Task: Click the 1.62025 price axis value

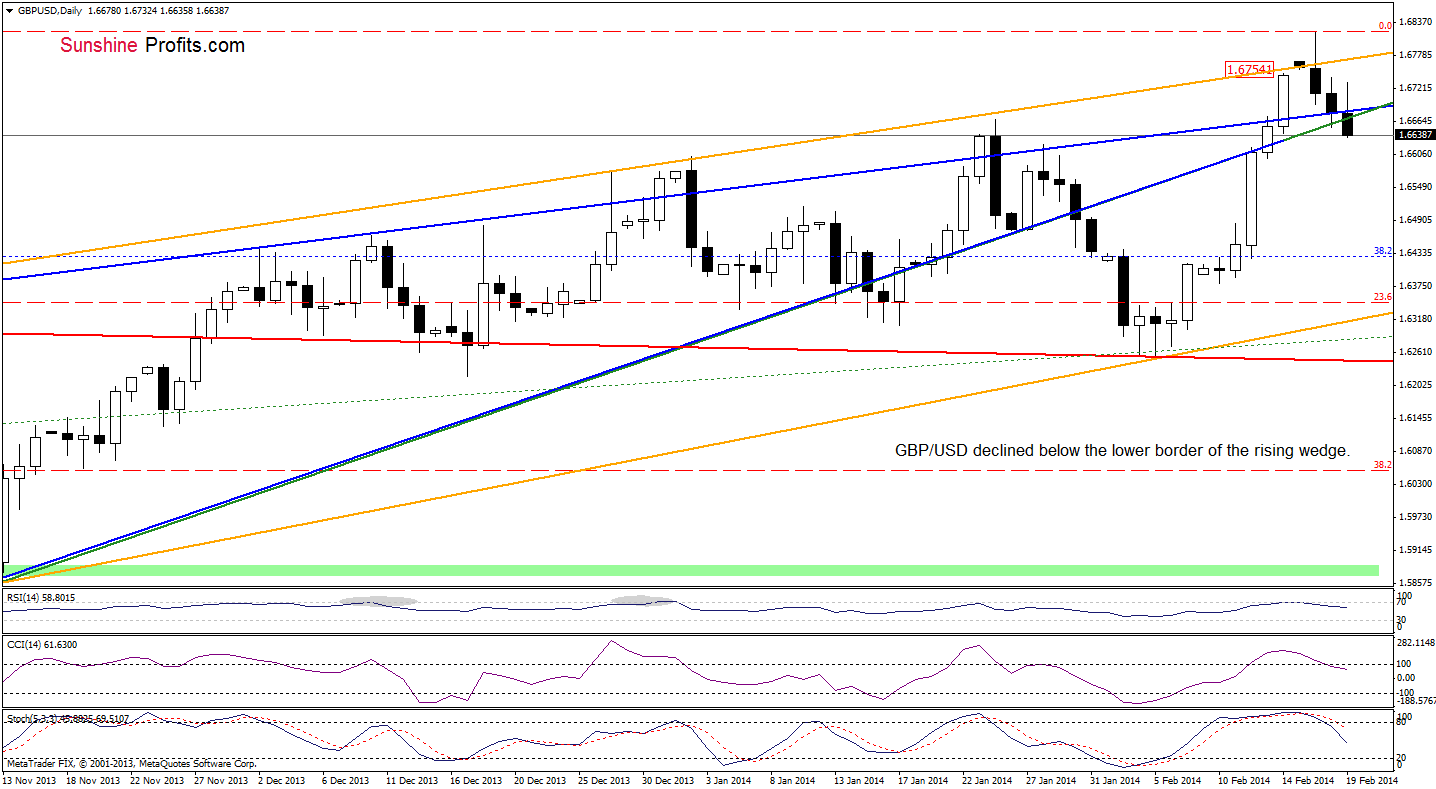Action: 1416,385
